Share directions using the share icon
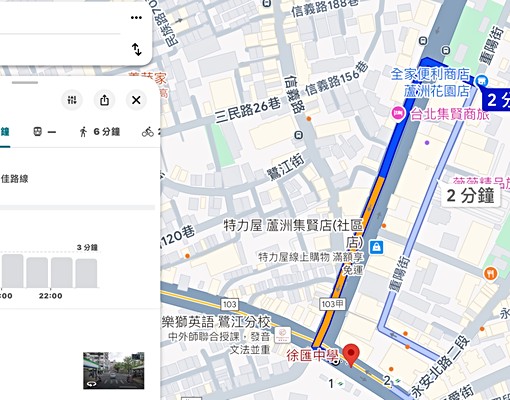 point(104,100)
